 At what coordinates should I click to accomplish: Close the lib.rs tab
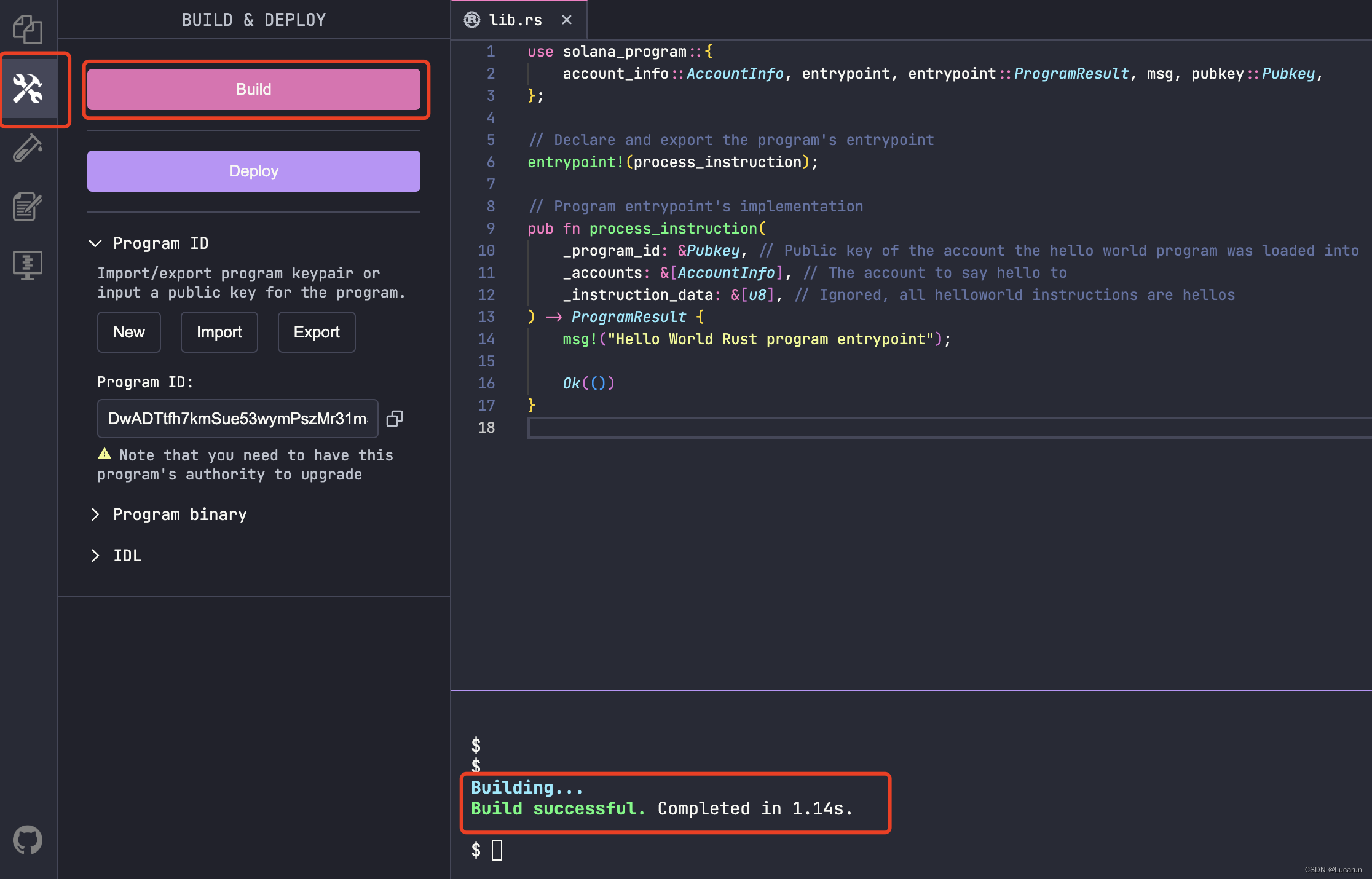click(x=567, y=20)
